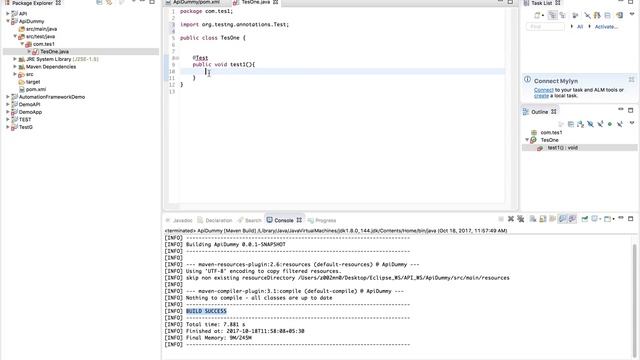Open Task List view menu arrow
This screenshot has height=360, width=640.
pos(632,15)
